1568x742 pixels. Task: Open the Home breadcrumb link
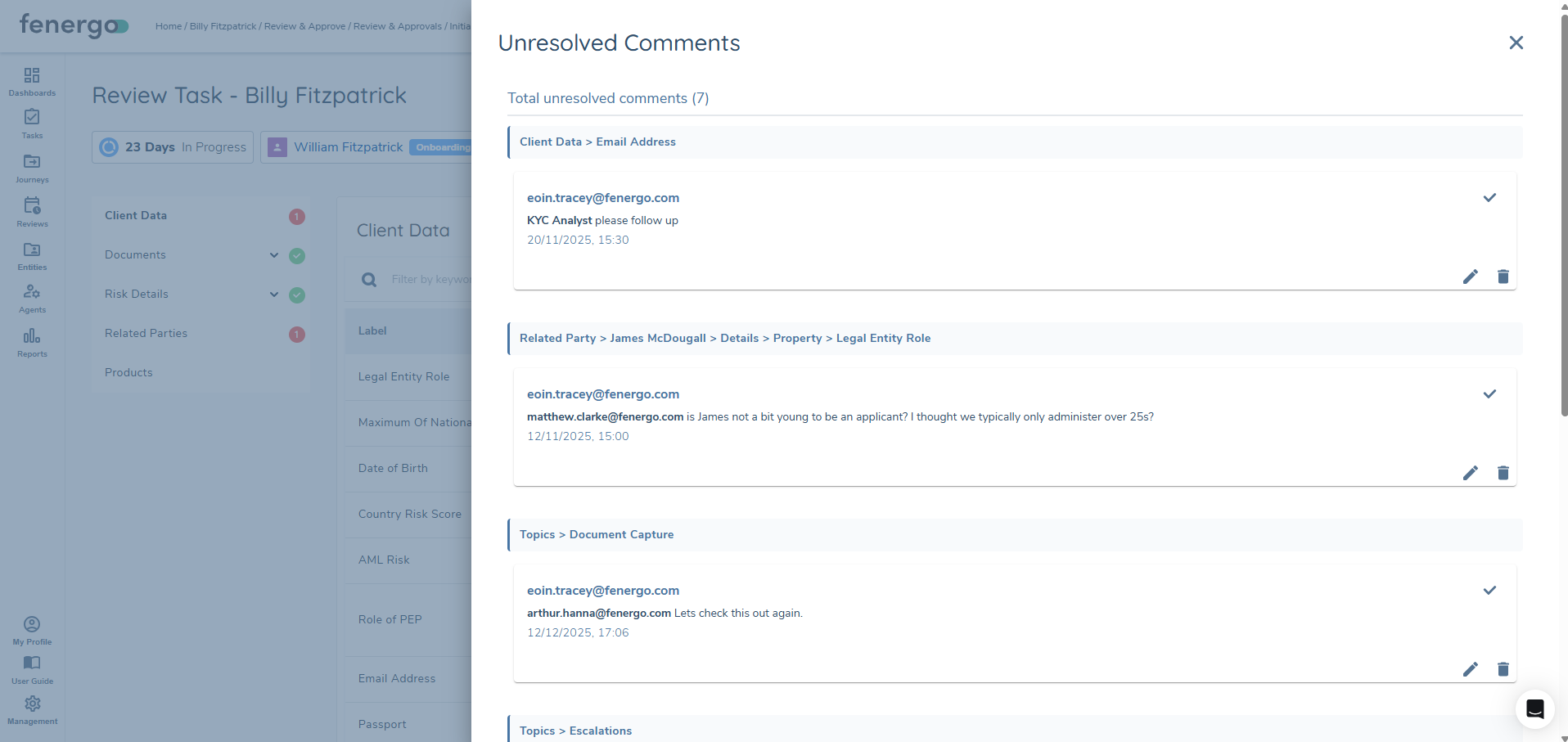click(168, 26)
